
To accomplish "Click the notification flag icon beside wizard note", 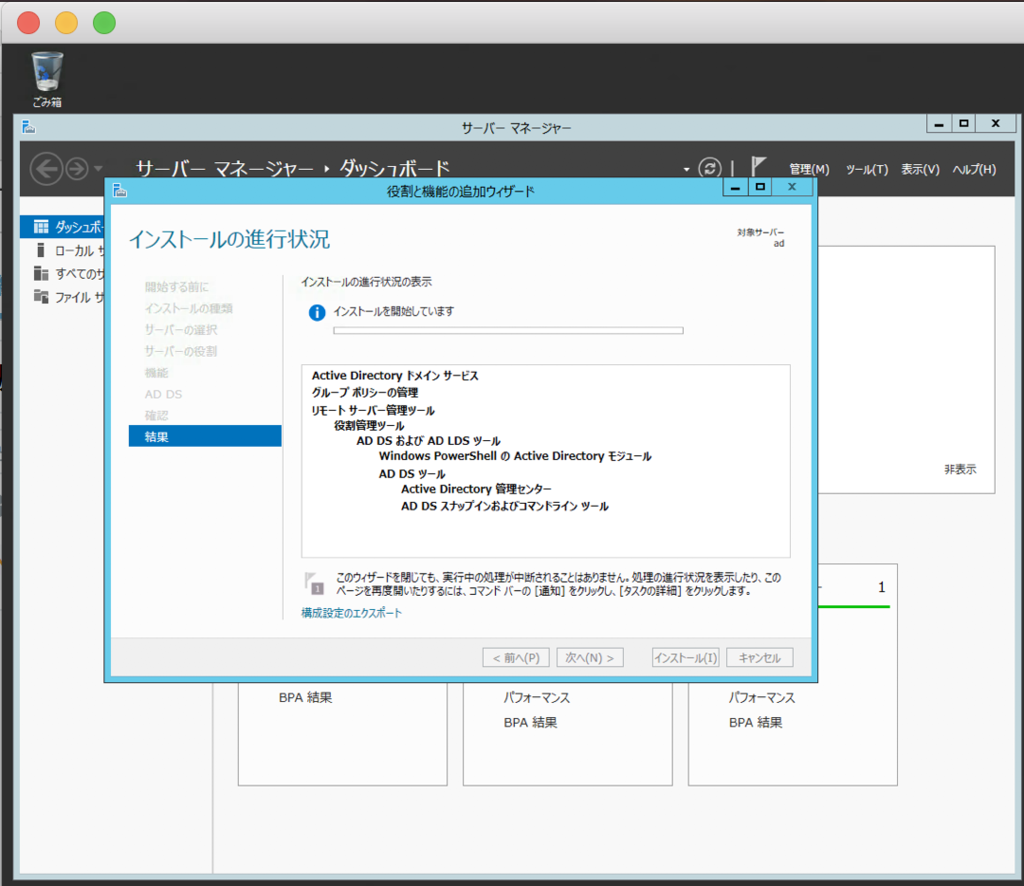I will (314, 583).
